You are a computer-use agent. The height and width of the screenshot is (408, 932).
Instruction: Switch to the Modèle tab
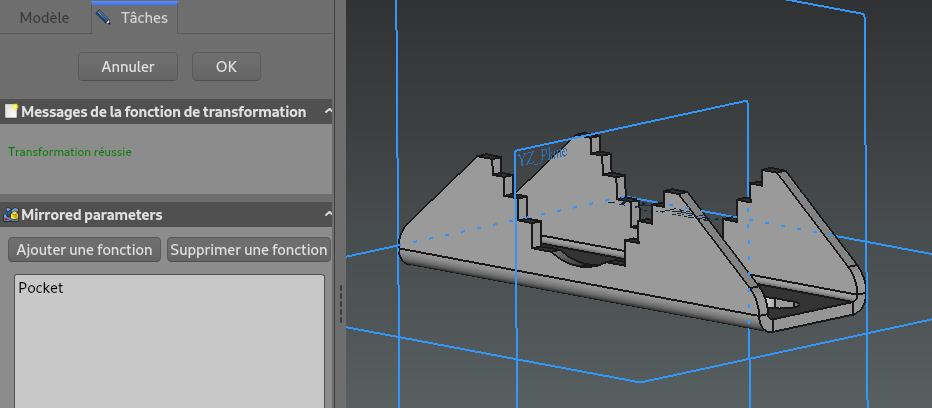[x=45, y=17]
